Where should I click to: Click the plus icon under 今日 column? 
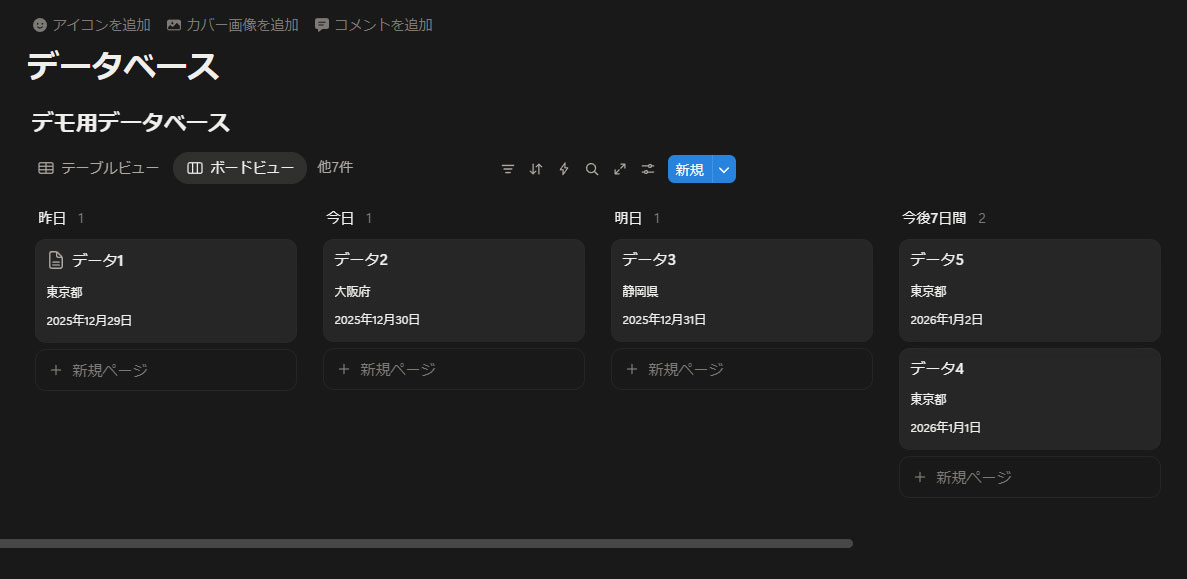(x=344, y=369)
